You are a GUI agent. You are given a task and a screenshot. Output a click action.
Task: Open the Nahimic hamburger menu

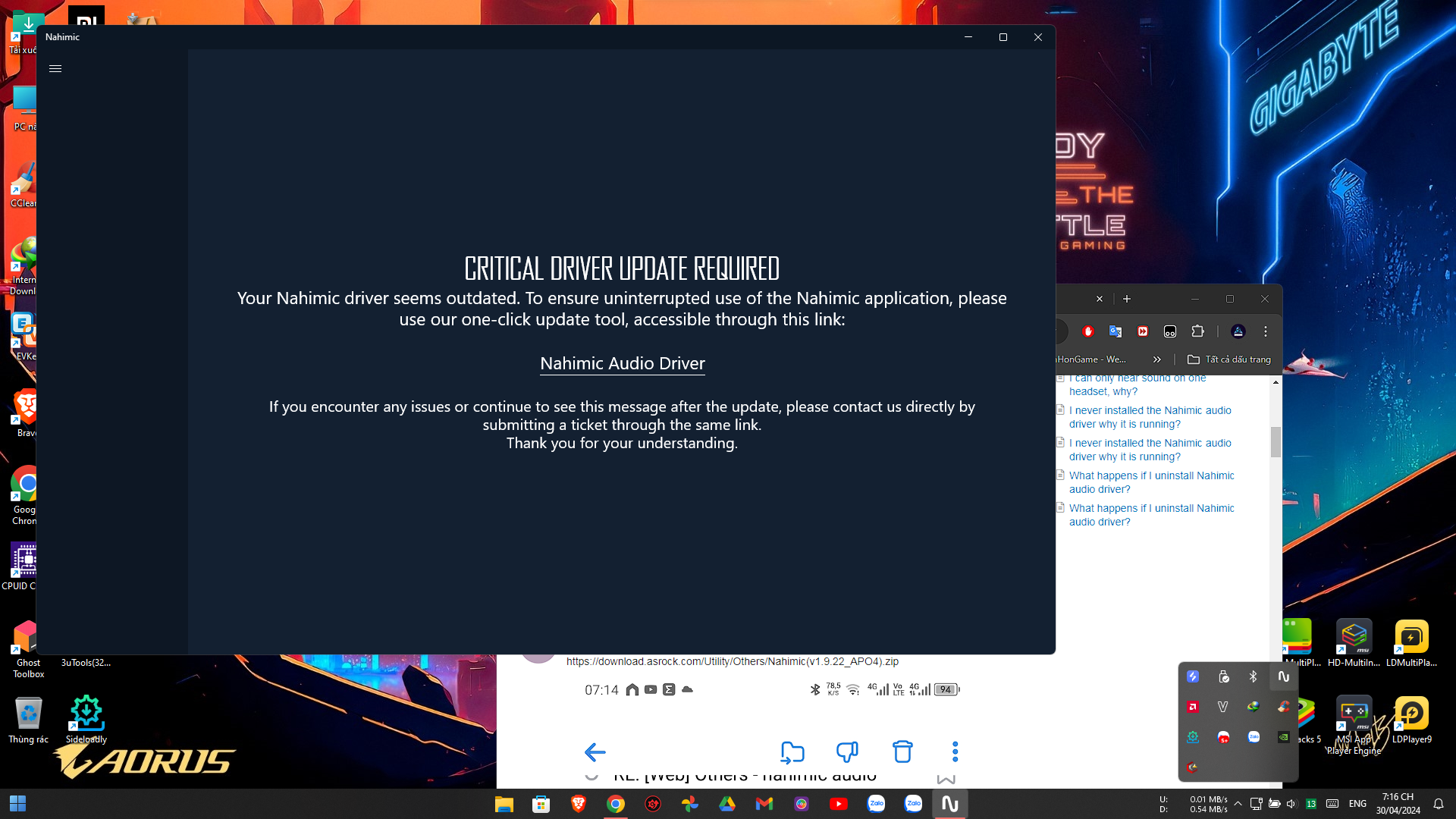(55, 68)
